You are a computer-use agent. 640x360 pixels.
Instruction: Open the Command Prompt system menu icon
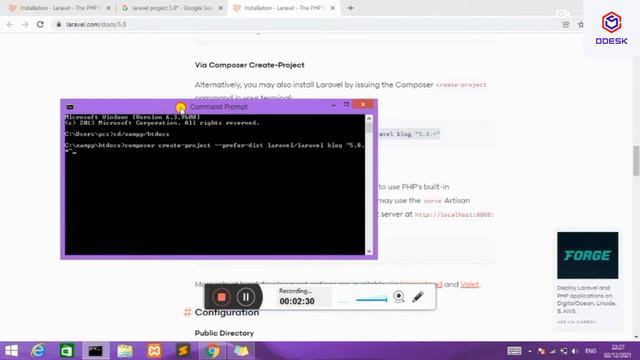coord(70,107)
